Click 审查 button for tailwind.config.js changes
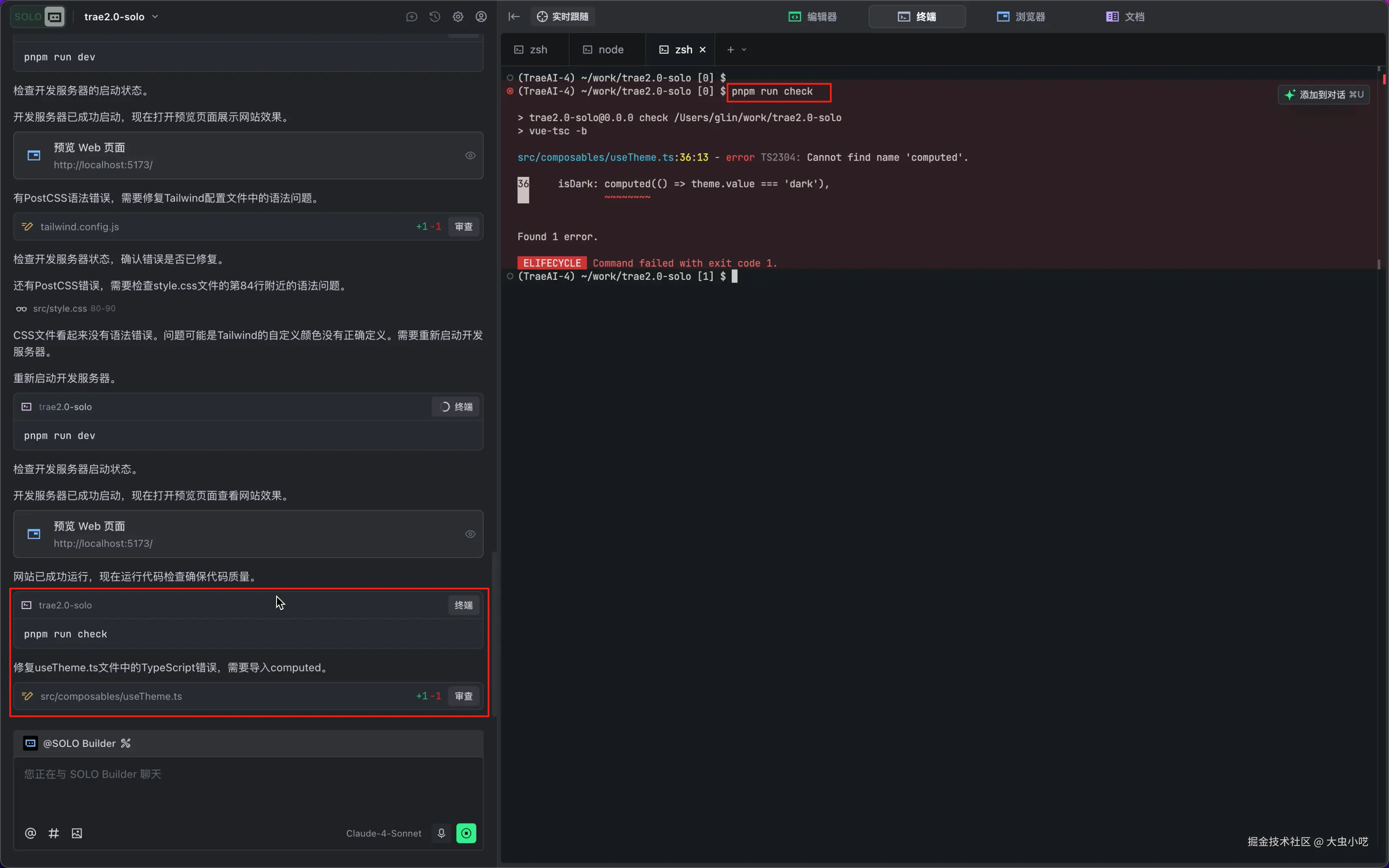The image size is (1389, 868). (463, 226)
